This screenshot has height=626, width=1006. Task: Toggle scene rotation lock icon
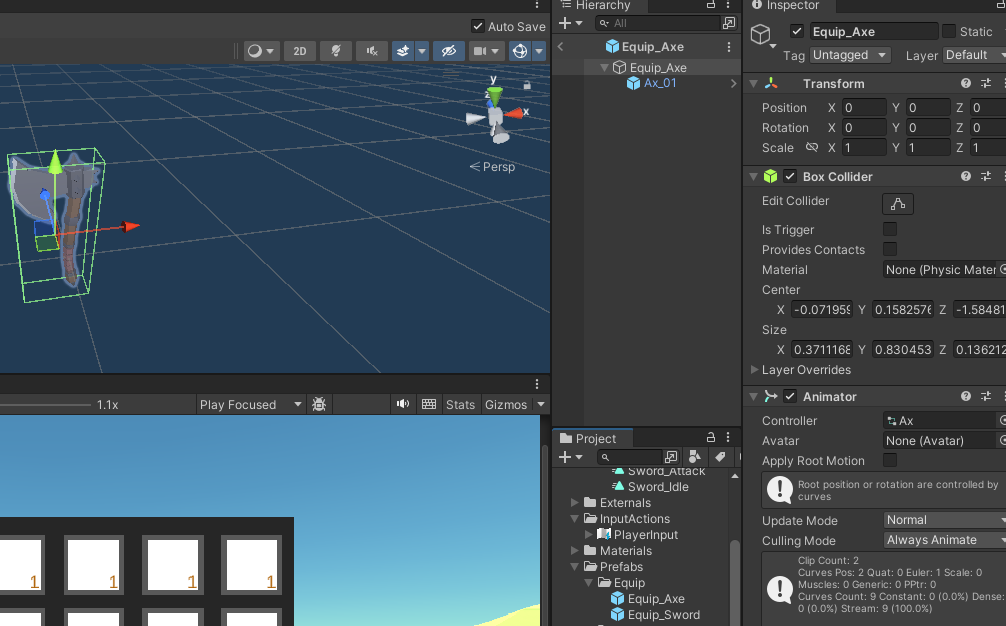point(527,85)
